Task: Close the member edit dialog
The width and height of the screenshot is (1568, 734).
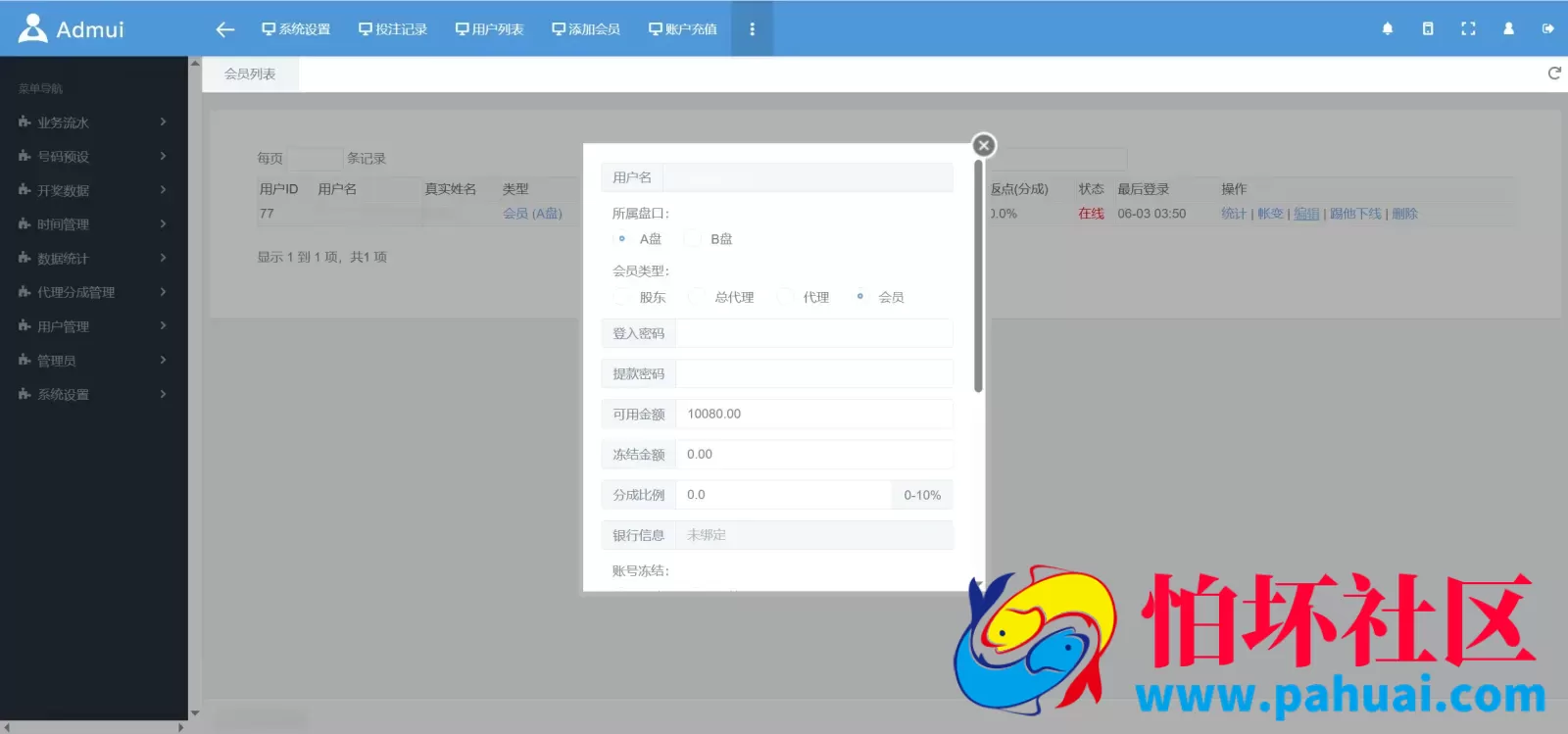Action: tap(984, 146)
